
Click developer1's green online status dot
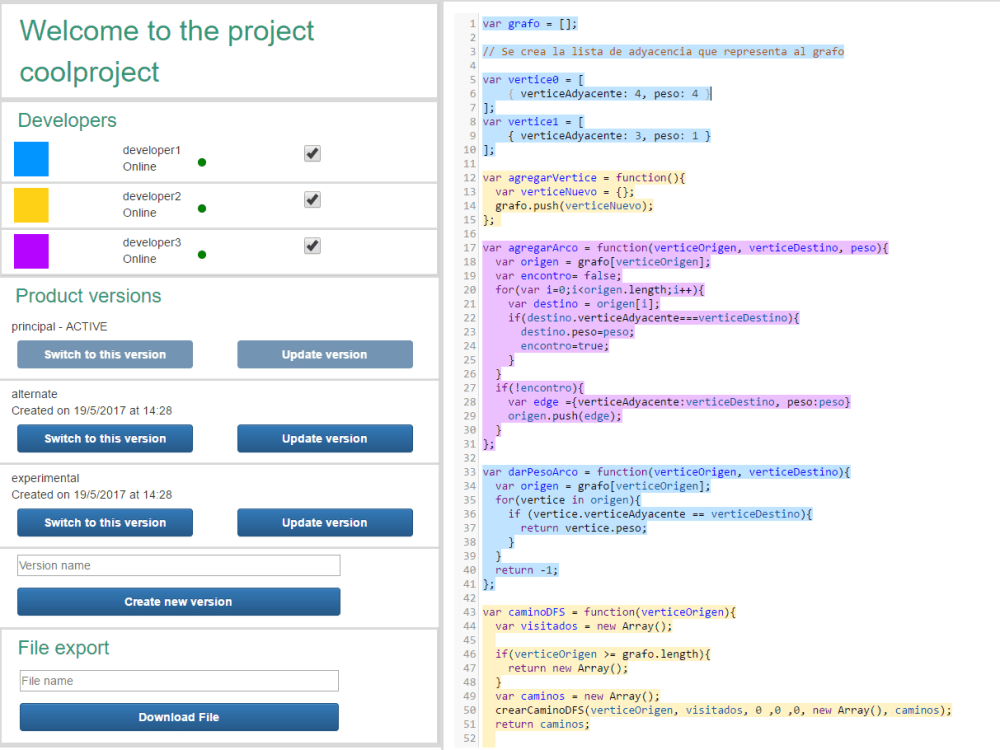(202, 162)
